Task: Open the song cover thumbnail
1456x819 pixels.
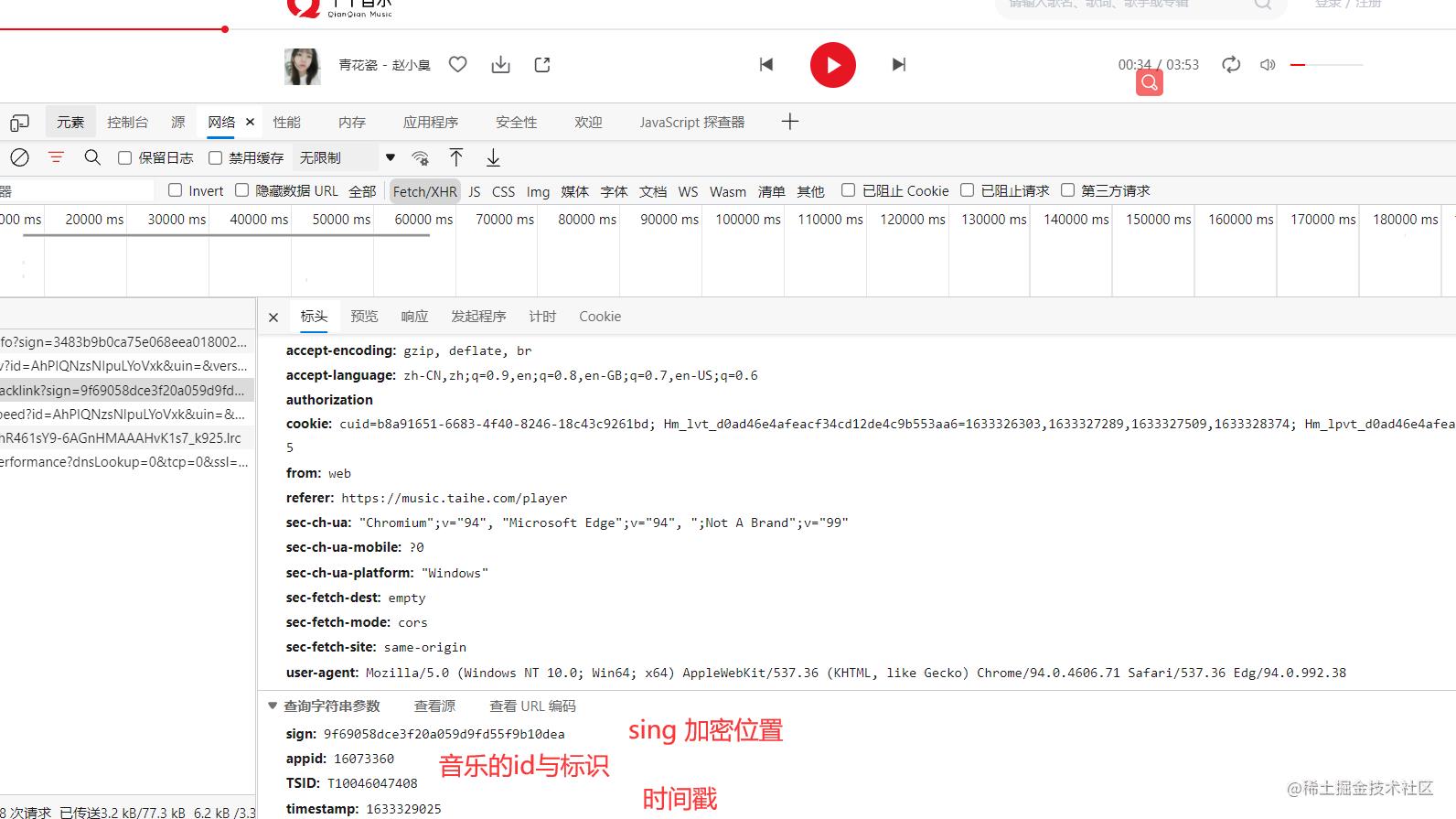Action: (303, 66)
